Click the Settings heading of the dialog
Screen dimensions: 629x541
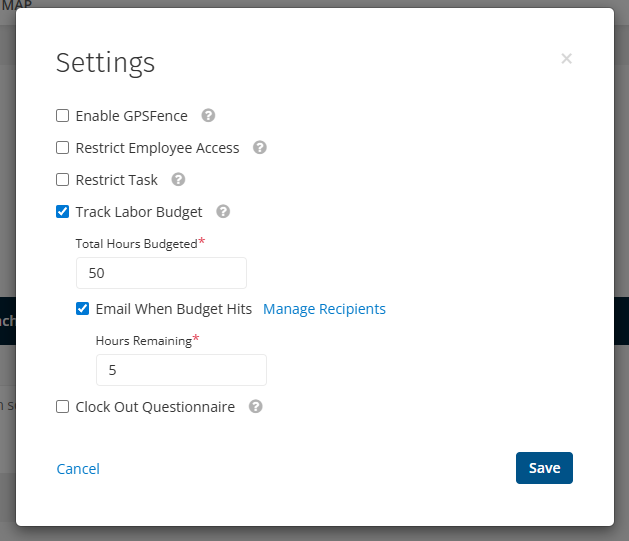[105, 62]
